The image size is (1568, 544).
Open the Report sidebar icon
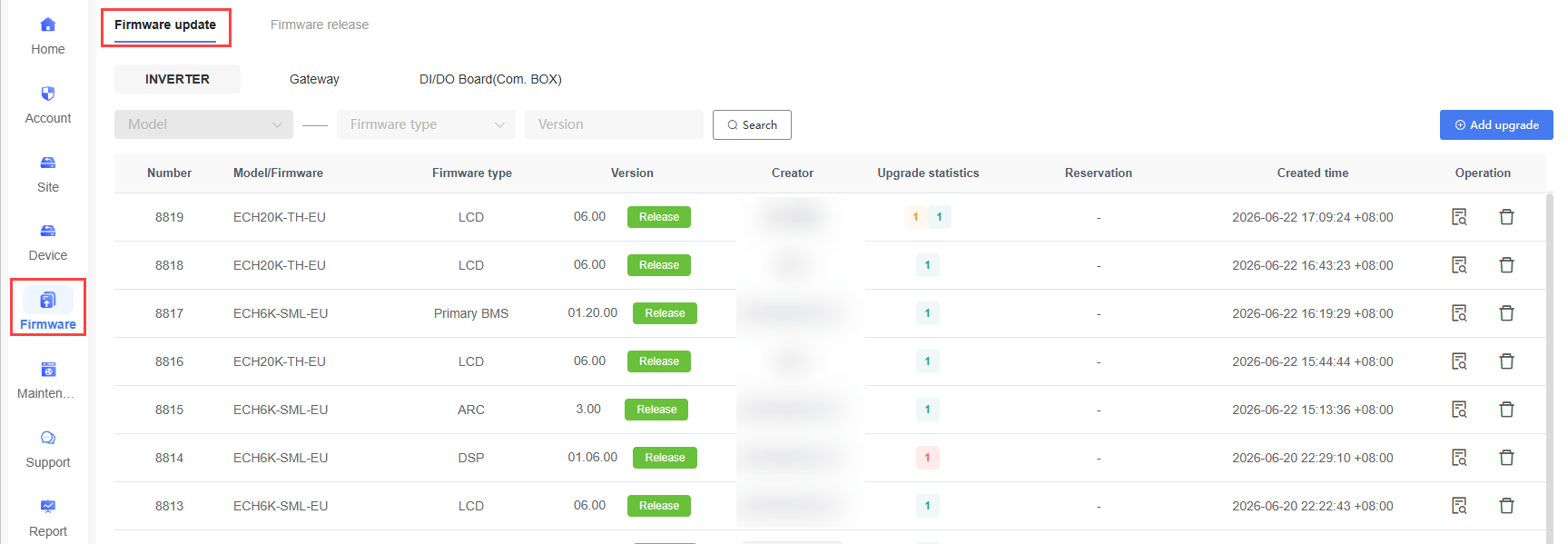tap(48, 507)
